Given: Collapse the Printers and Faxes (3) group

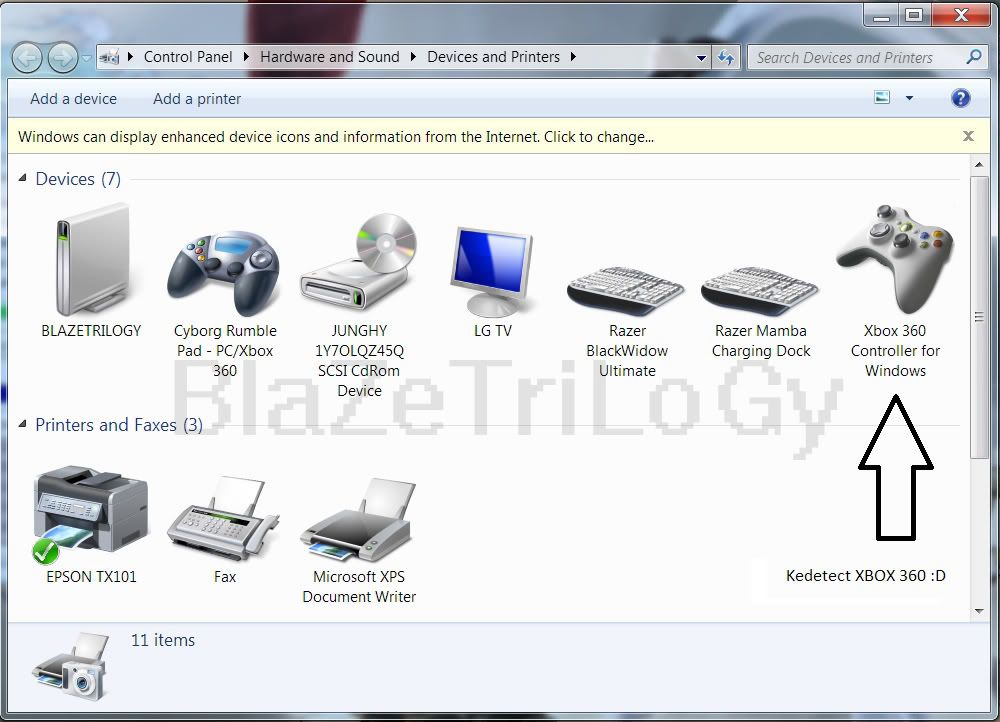Looking at the screenshot, I should pos(22,424).
